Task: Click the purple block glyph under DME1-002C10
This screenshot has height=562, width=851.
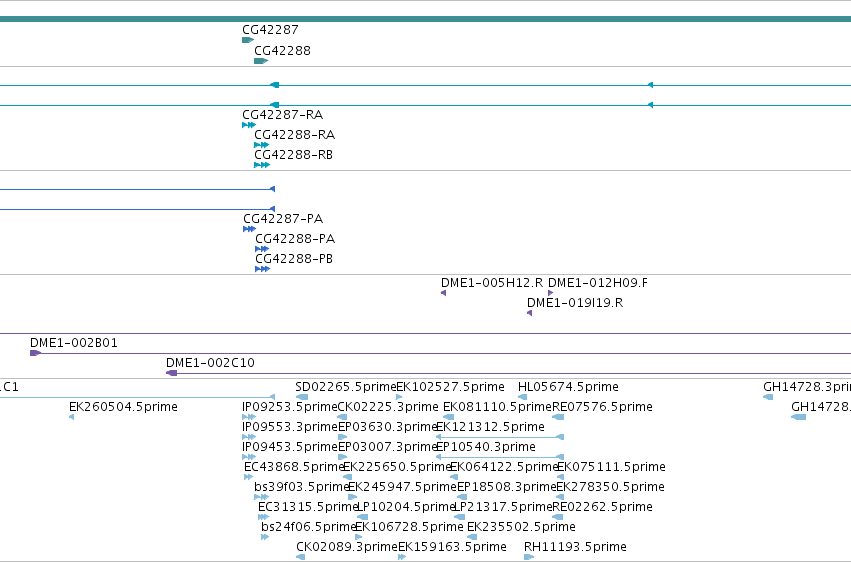Action: click(172, 373)
